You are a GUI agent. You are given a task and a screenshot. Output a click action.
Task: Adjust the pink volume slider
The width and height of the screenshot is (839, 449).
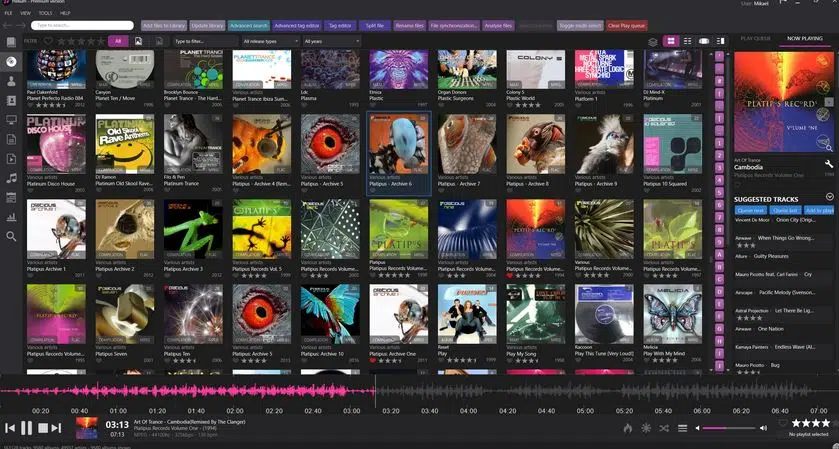(729, 428)
